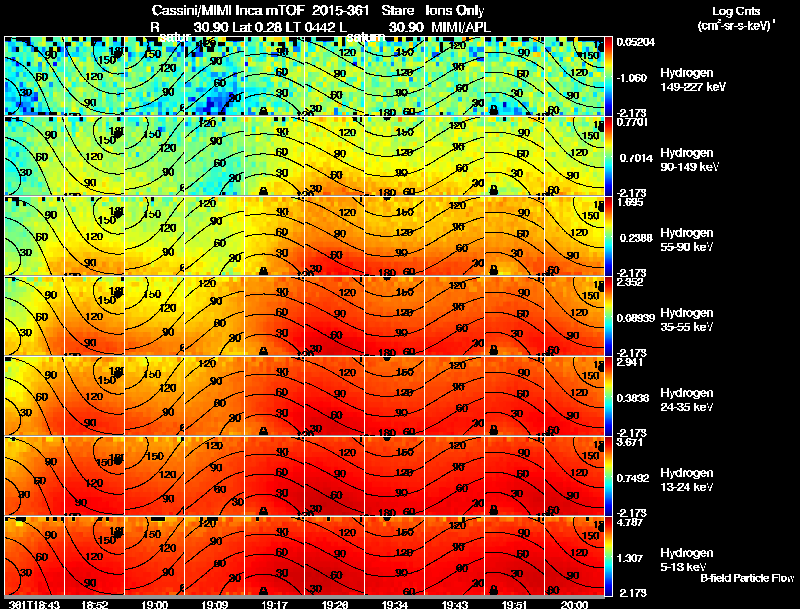
Task: Click the '19:09' time axis label
Action: tap(214, 604)
